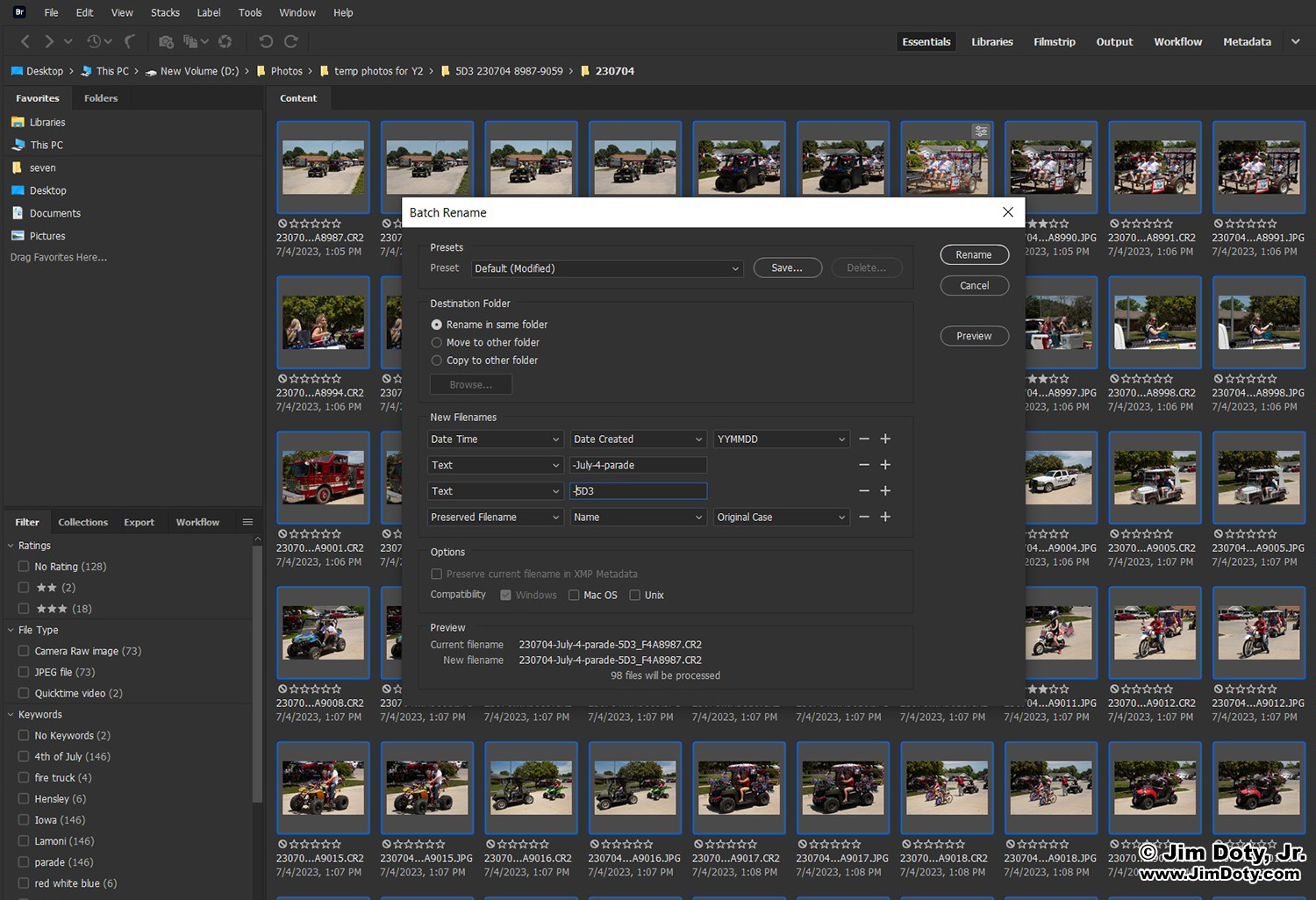Go to Photos in the path bar
This screenshot has height=900, width=1316.
286,71
